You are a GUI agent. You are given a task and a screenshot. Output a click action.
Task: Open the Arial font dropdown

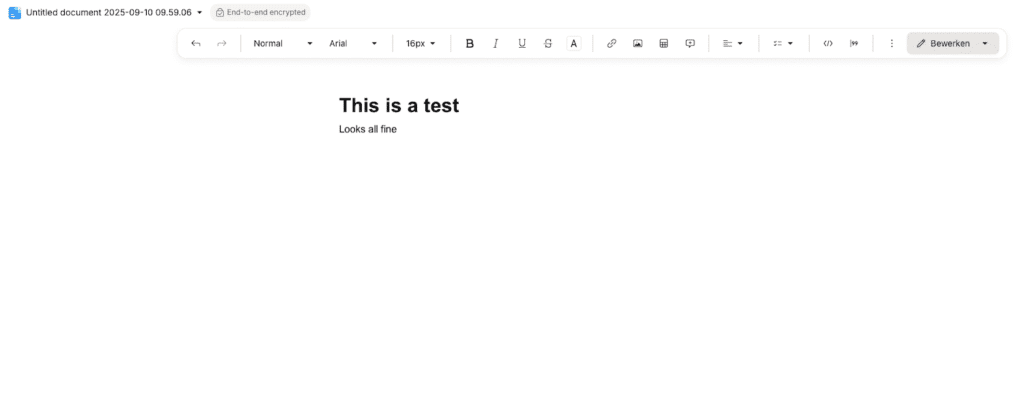point(354,44)
